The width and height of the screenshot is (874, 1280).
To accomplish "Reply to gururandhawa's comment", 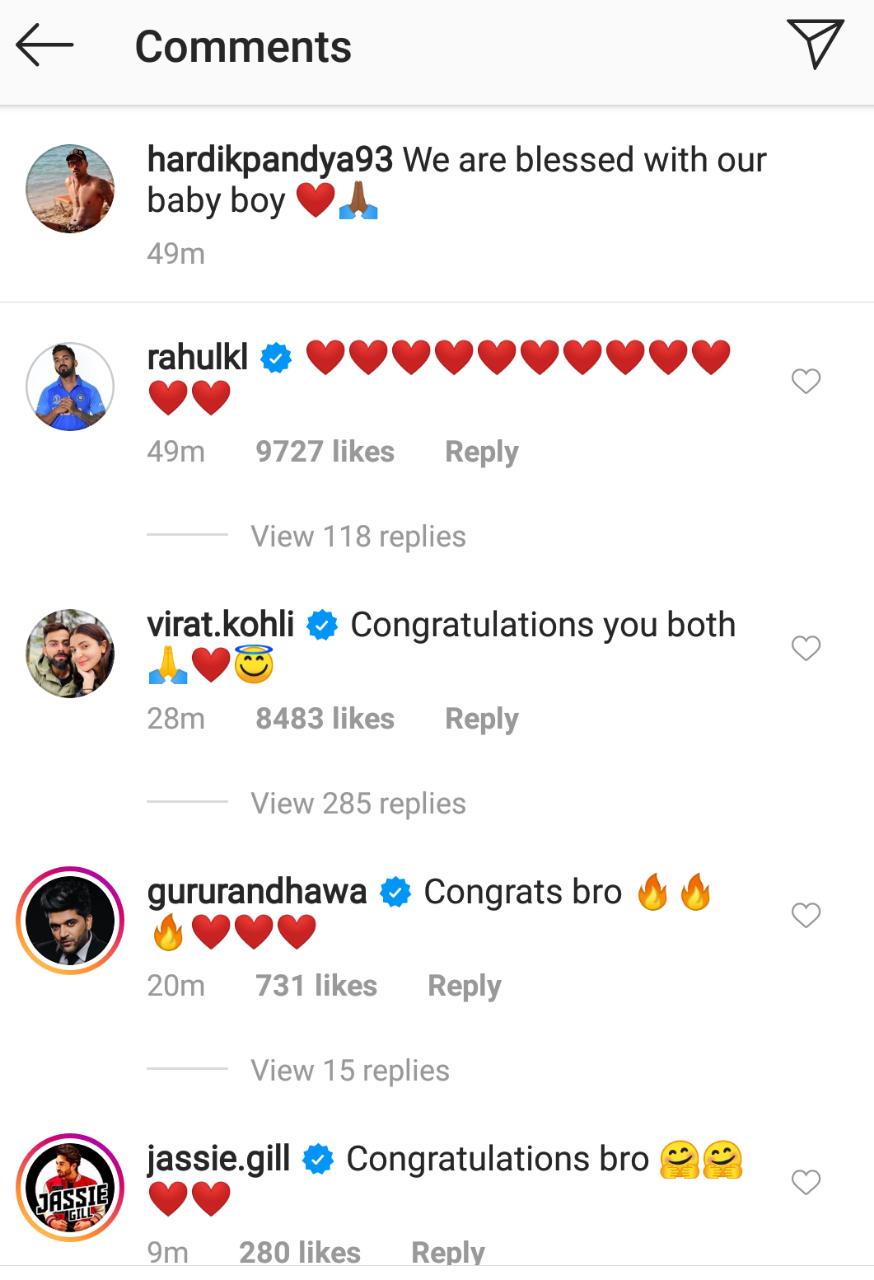I will (x=464, y=986).
